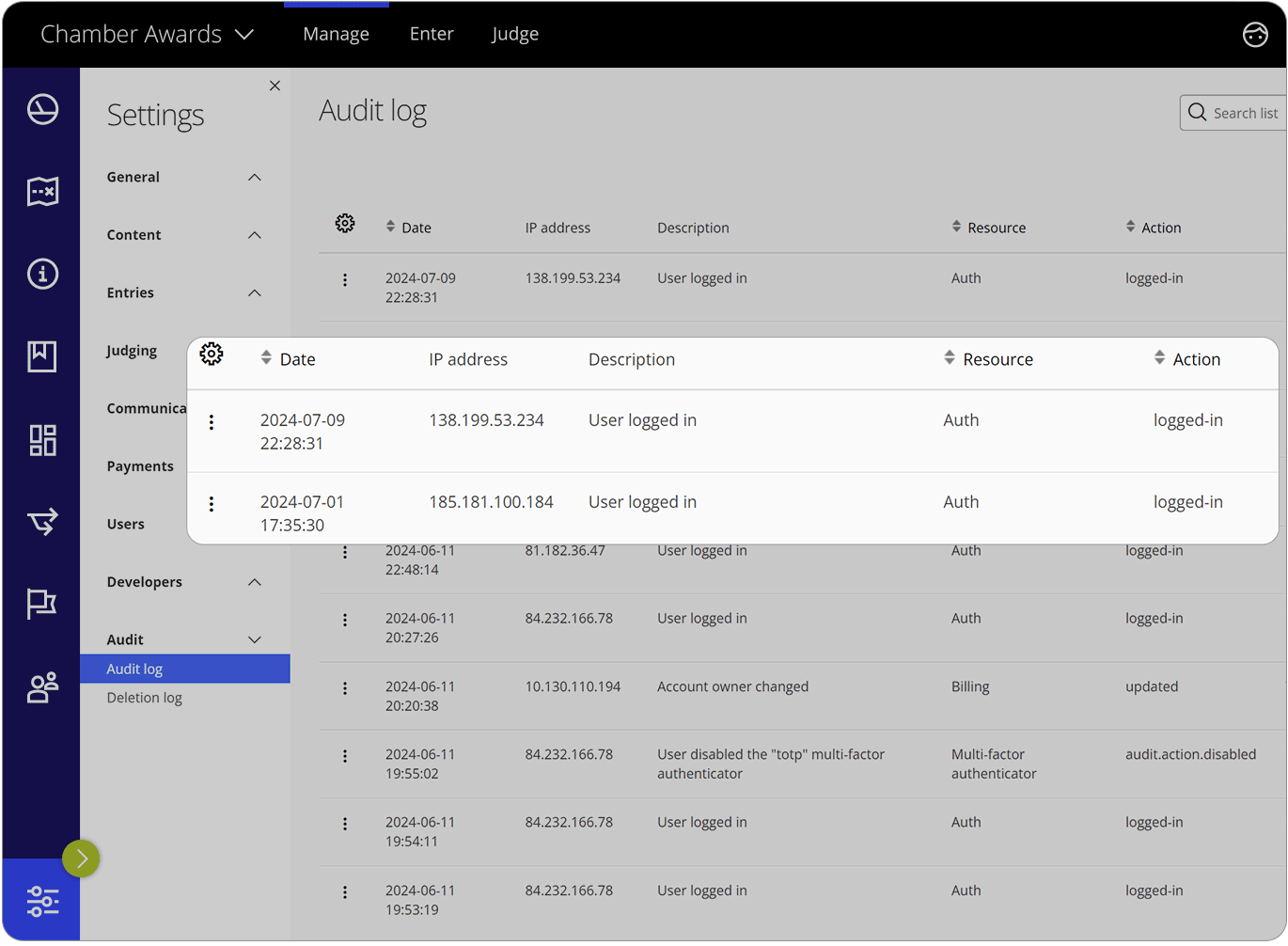Open the user avatar icon top right

1255,35
